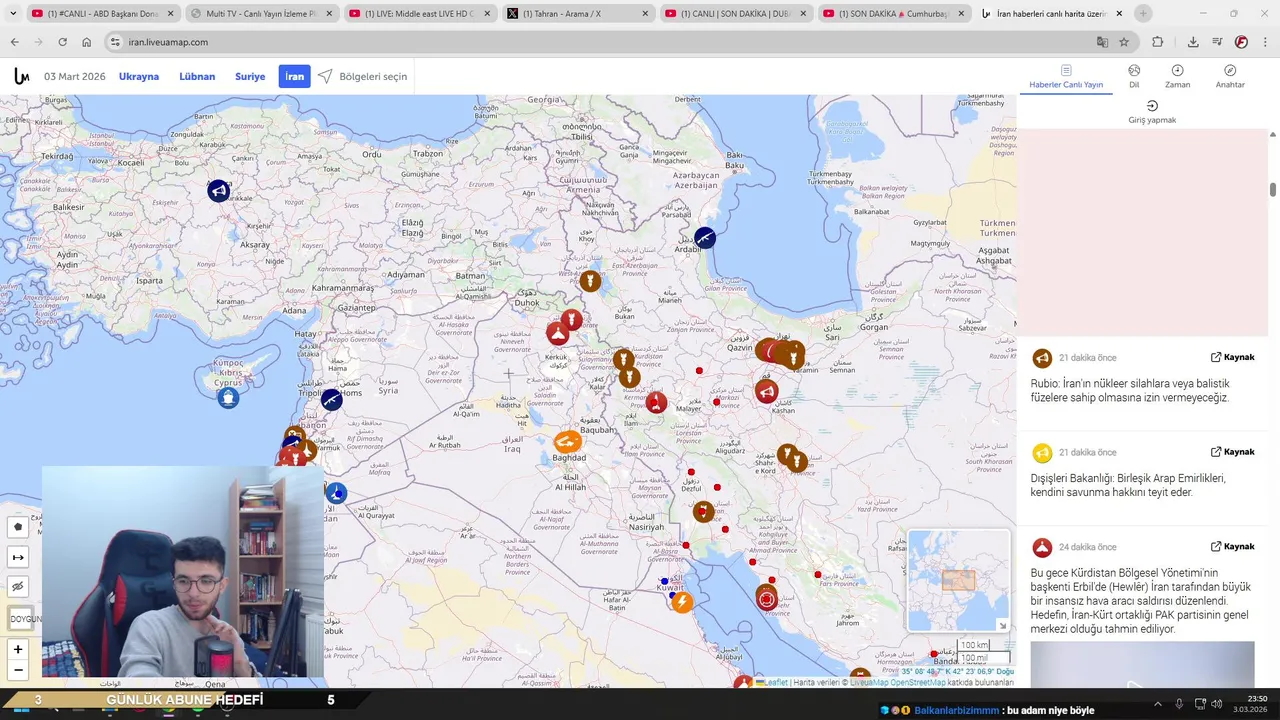The width and height of the screenshot is (1280, 720).
Task: Collapse the minimap with arrow toggle
Action: coord(1002,626)
